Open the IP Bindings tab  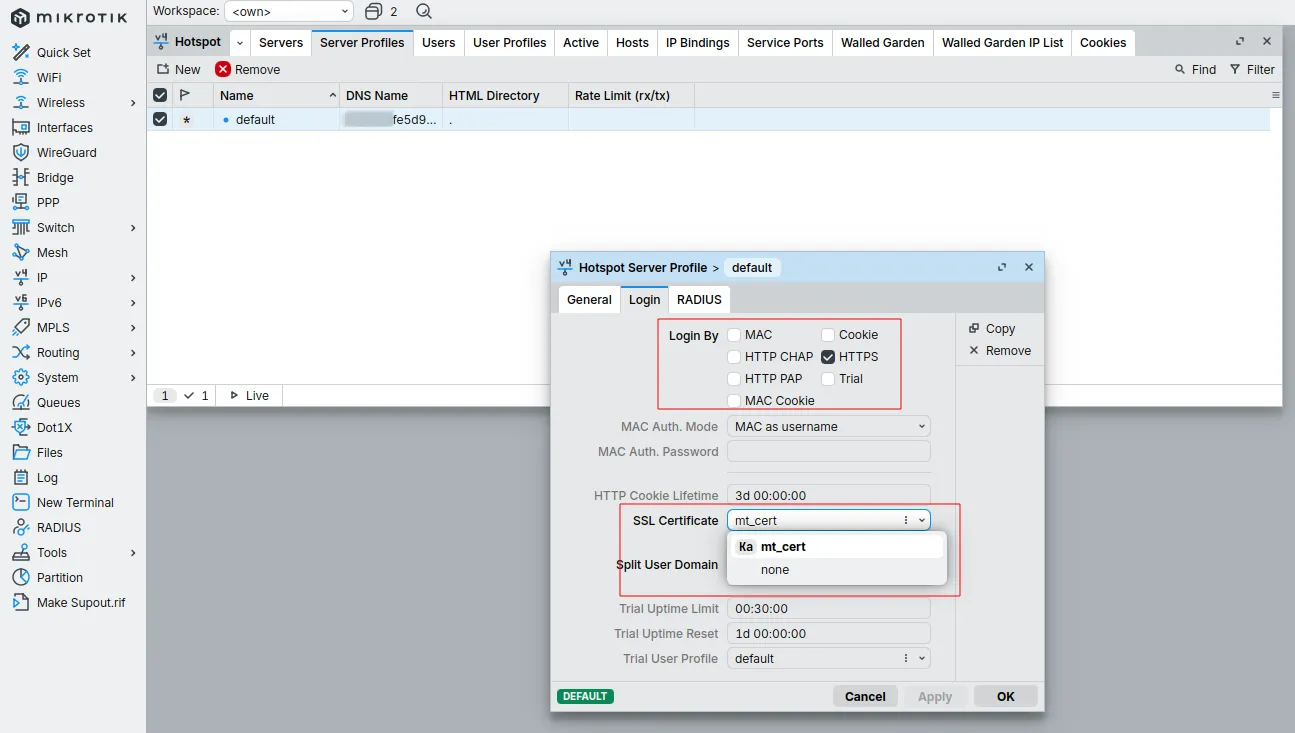pos(698,43)
